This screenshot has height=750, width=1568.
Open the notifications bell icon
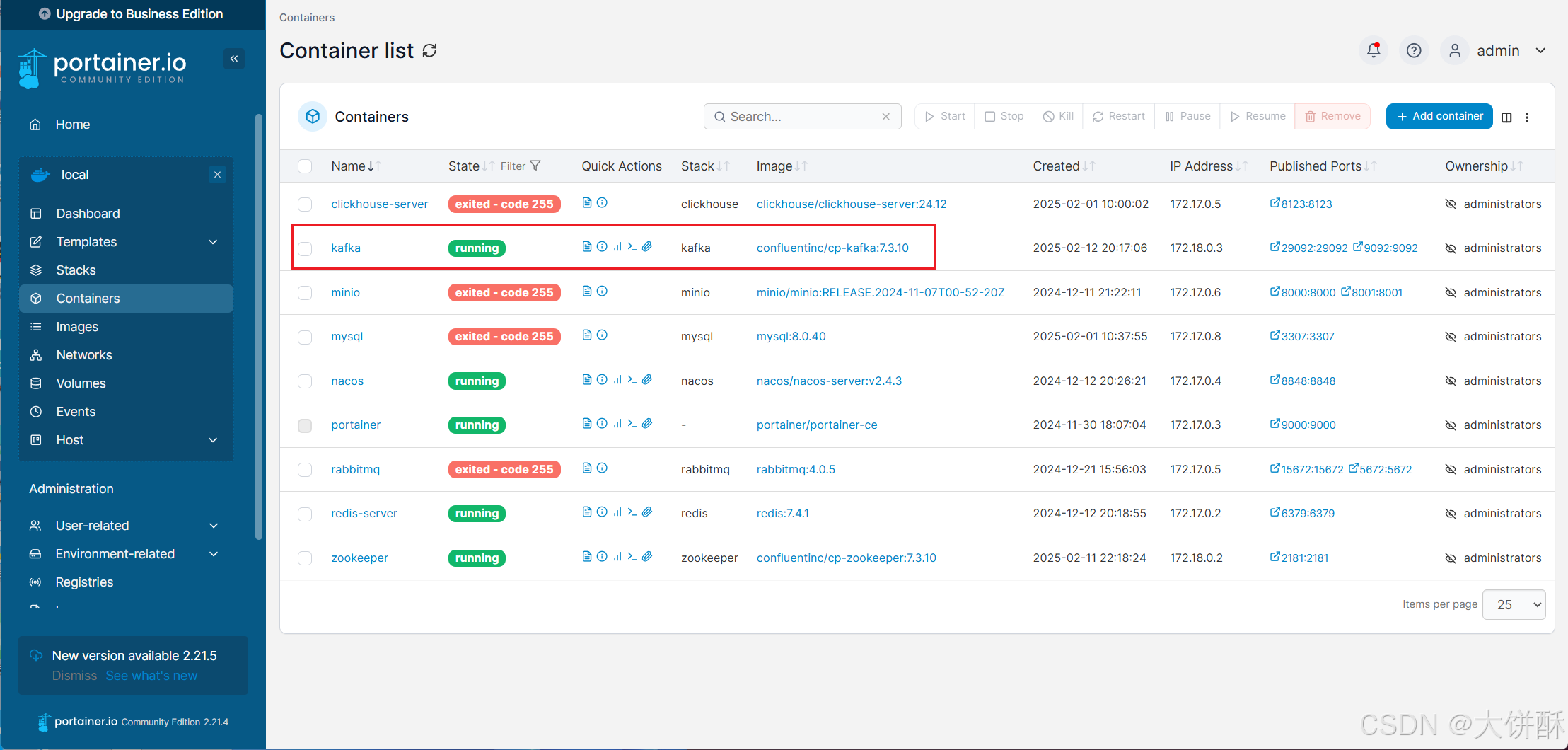[1374, 51]
